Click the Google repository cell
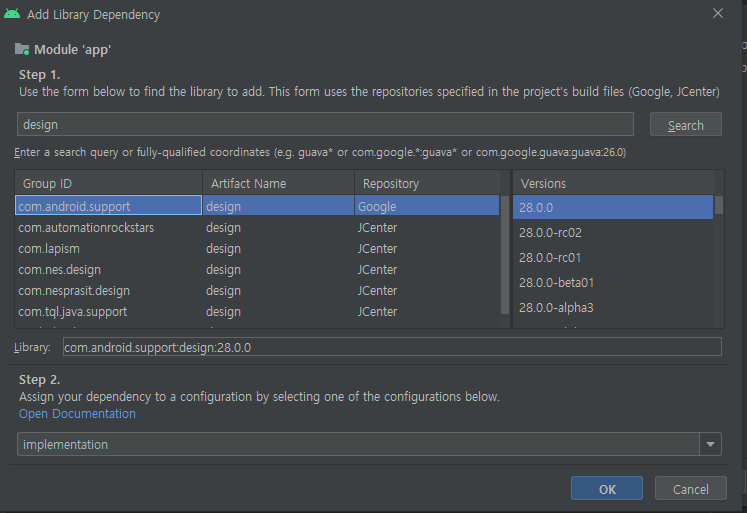747x513 pixels. coord(426,206)
